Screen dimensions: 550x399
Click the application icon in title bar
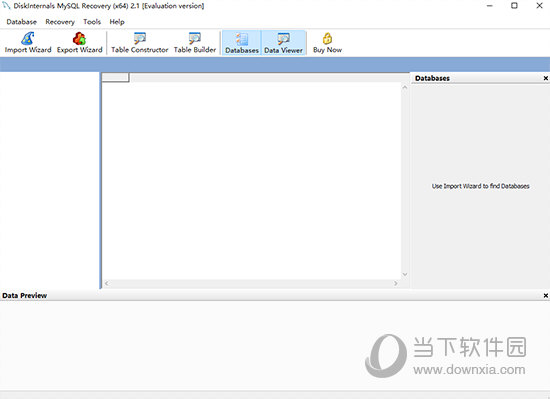pyautogui.click(x=6, y=6)
